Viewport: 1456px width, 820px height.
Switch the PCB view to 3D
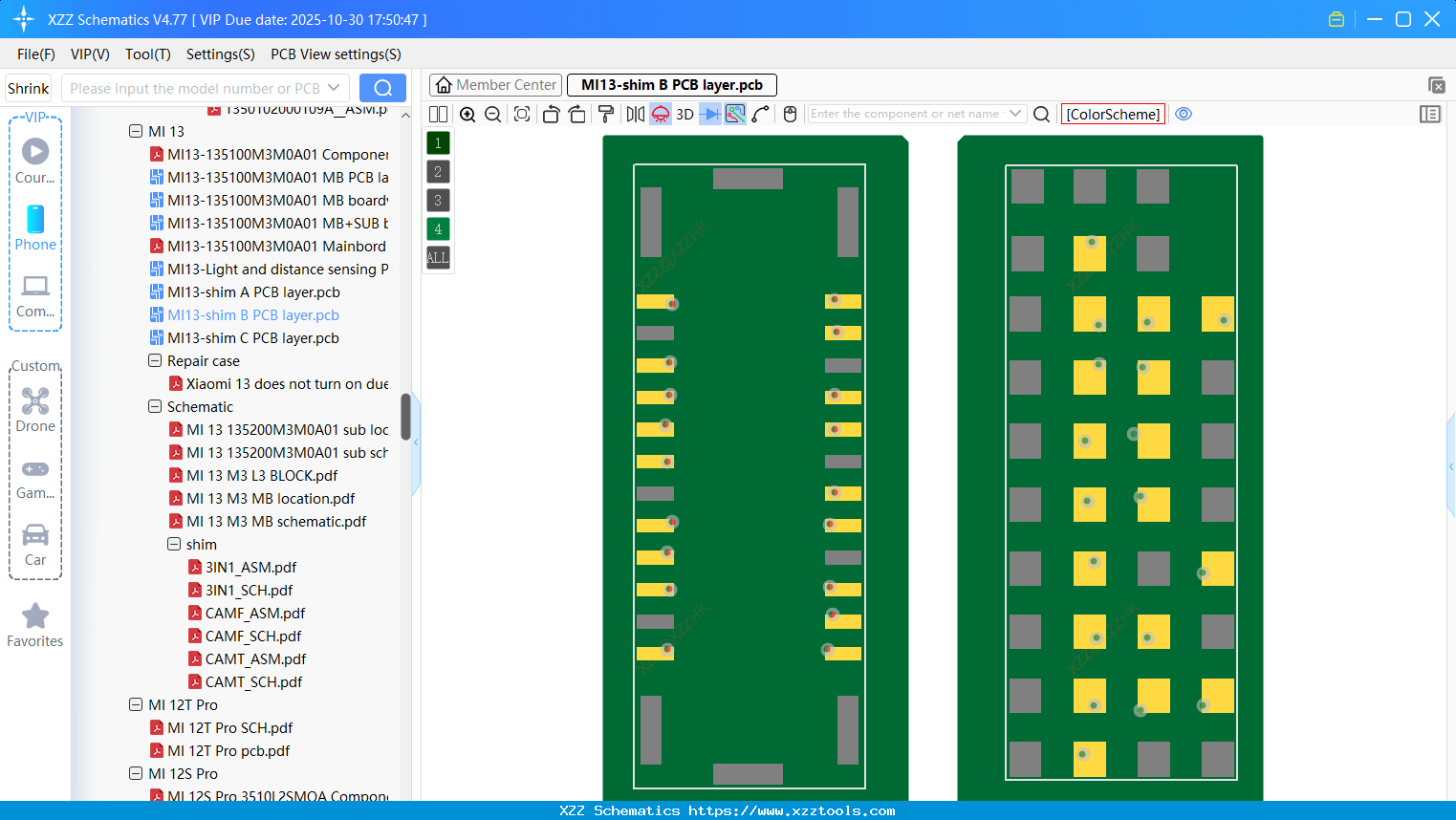point(685,114)
